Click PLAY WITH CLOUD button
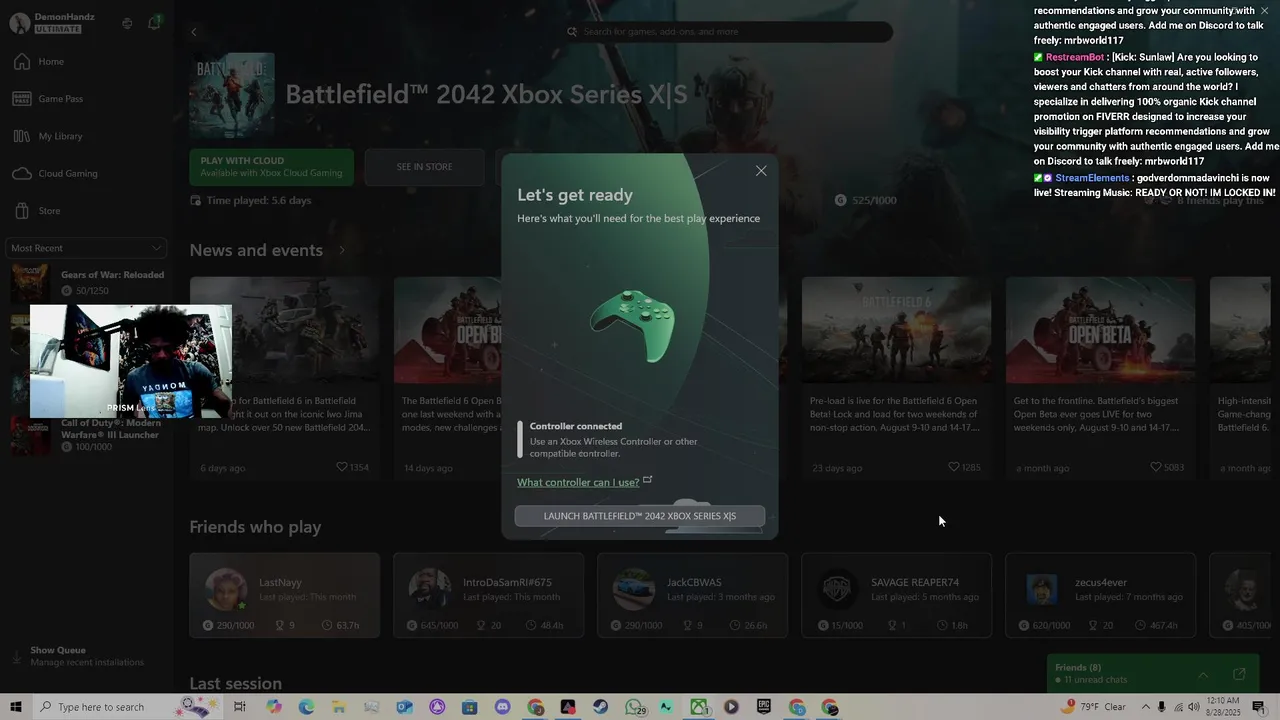Image resolution: width=1280 pixels, height=720 pixels. 271,167
